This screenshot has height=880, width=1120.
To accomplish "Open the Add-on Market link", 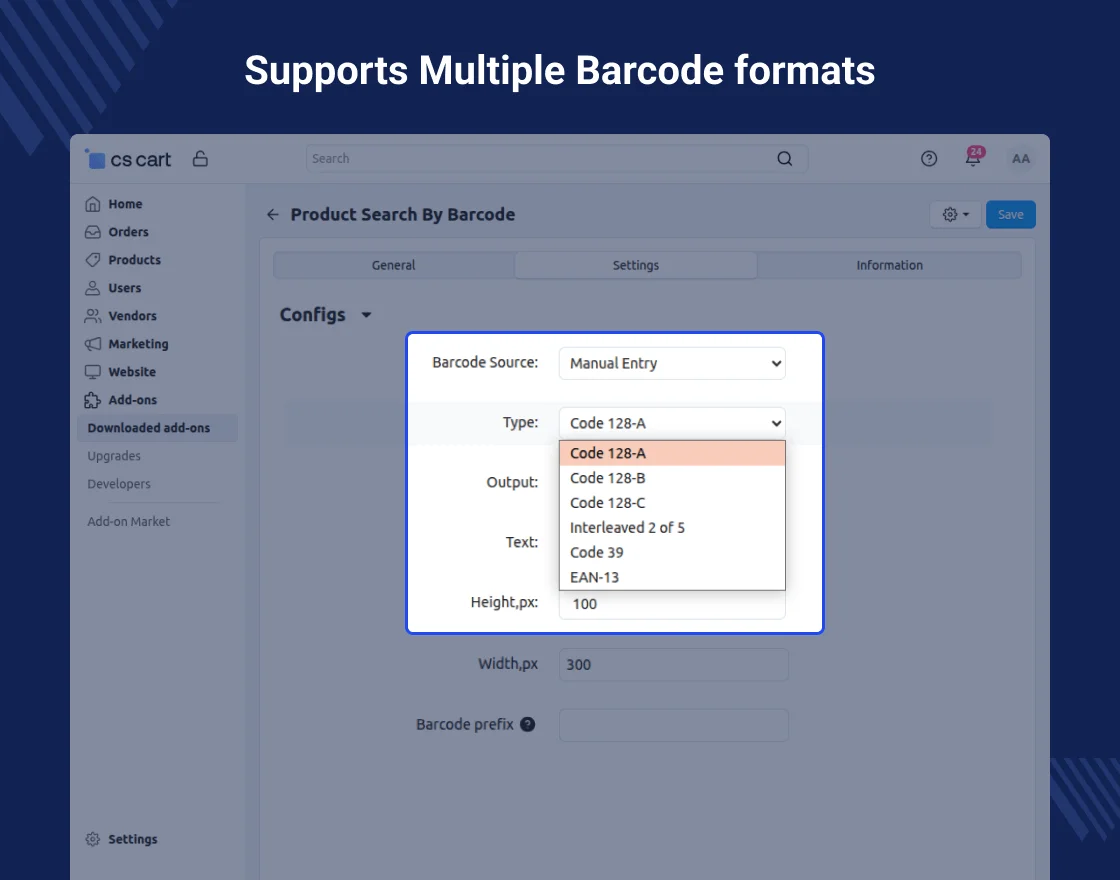I will pos(129,521).
